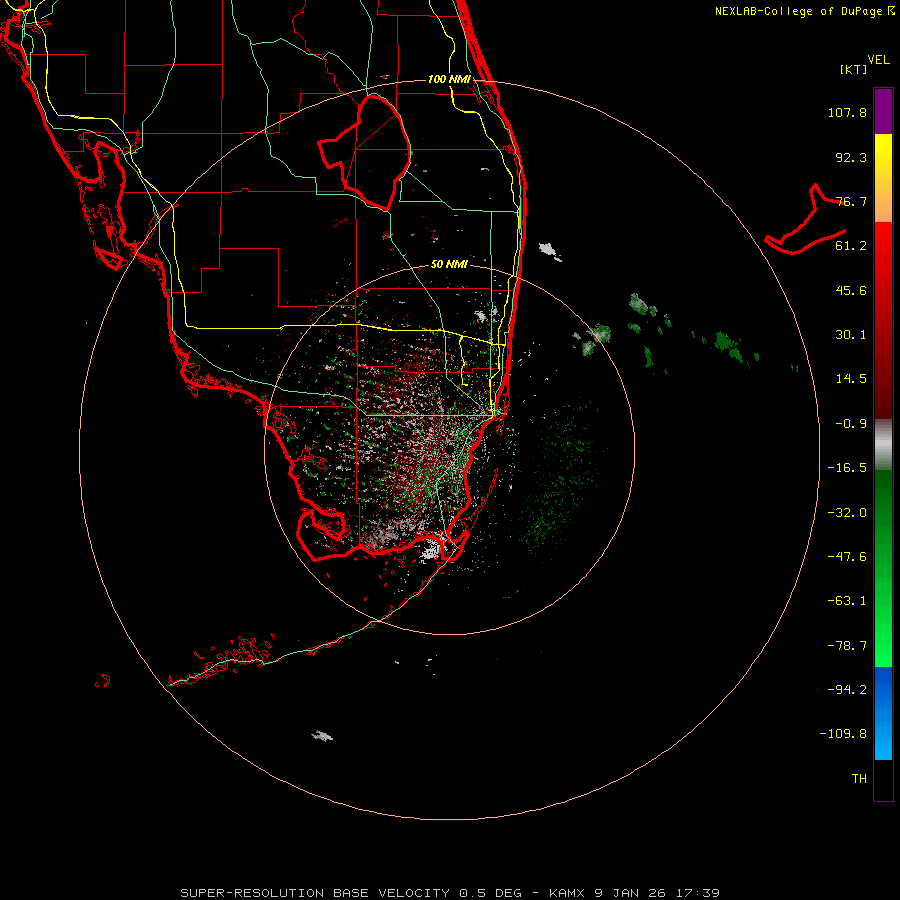Select the 61.2 legend value
Viewport: 900px width, 900px height.
pos(851,246)
